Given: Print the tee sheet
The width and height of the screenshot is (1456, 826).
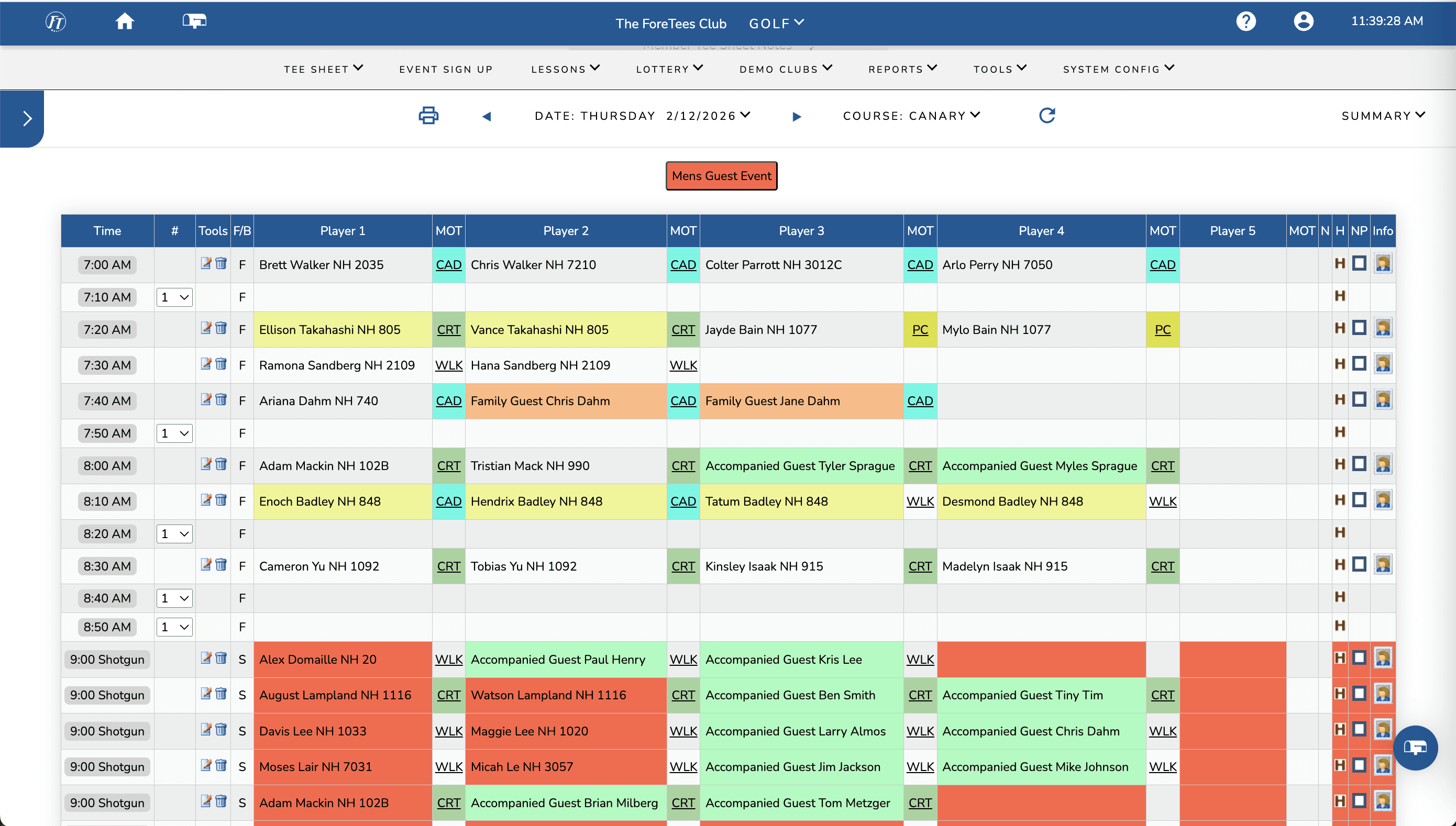Looking at the screenshot, I should coord(428,116).
